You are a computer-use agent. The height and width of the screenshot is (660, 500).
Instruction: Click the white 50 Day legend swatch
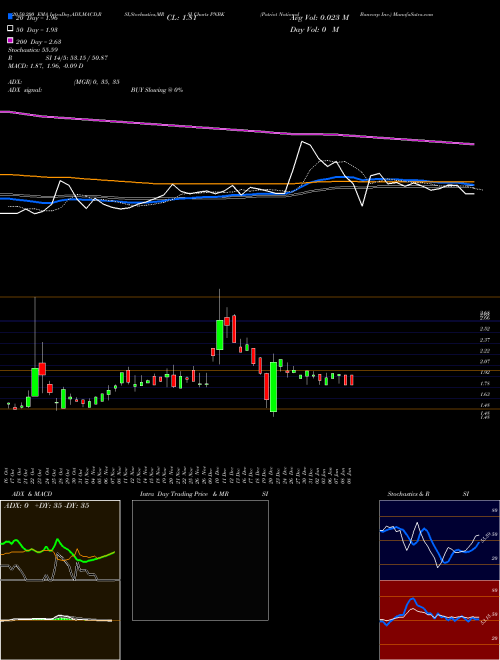[11, 29]
